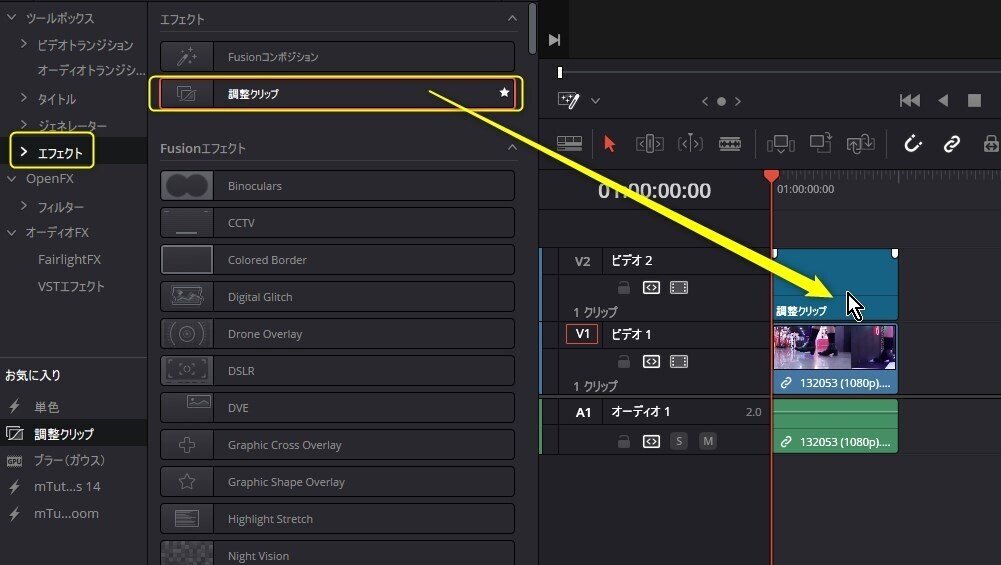The width and height of the screenshot is (1001, 565).
Task: Skip to last frame in viewer
Action: [x=554, y=40]
